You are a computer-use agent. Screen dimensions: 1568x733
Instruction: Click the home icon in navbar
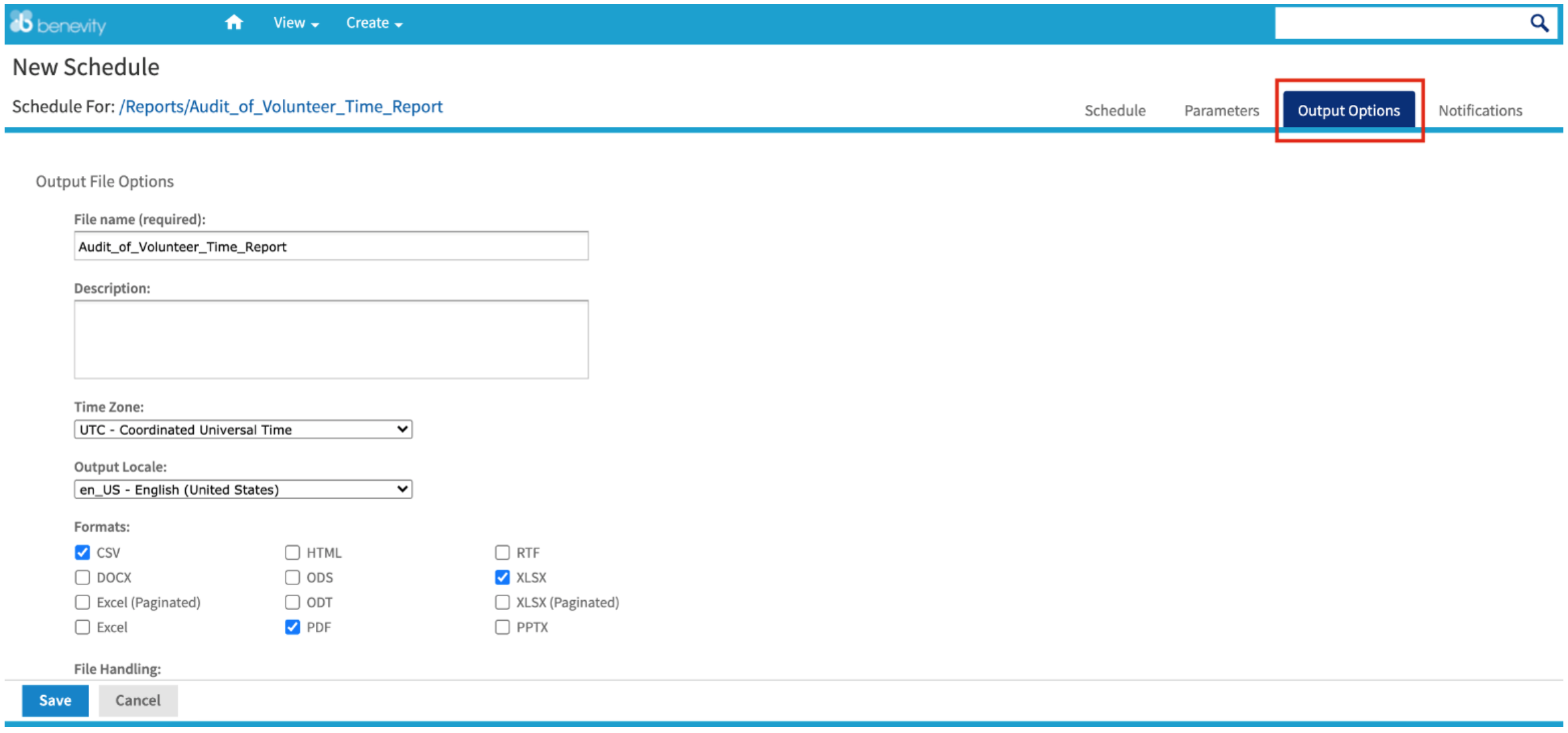(234, 23)
